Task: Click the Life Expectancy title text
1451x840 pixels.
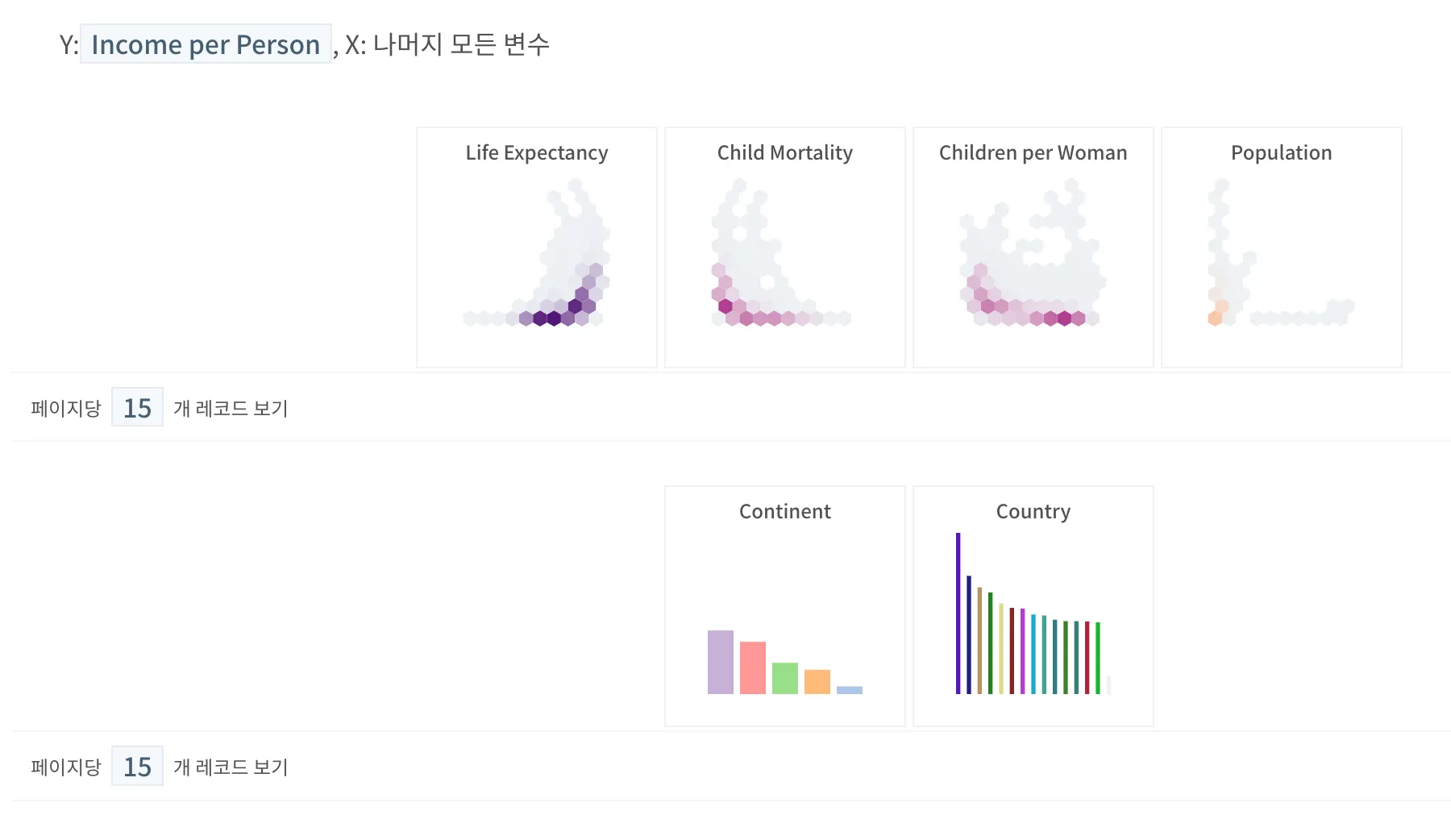Action: tap(537, 152)
